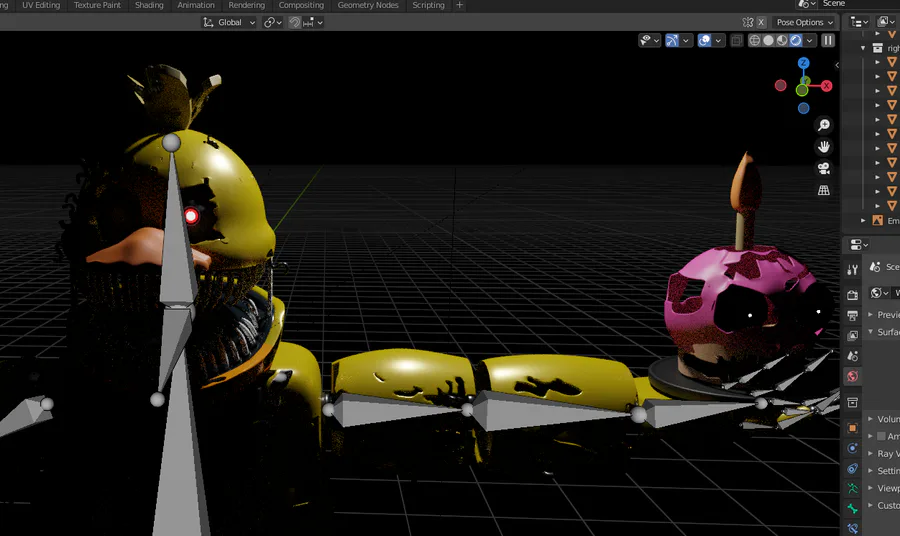Toggle X-ray view mode

[737, 40]
